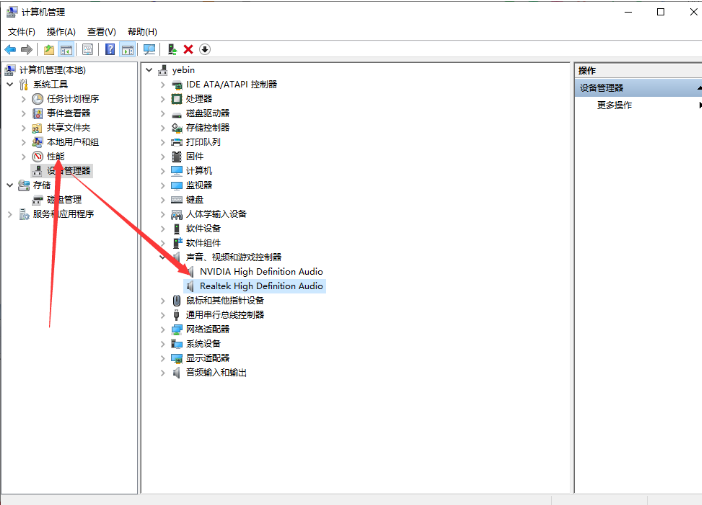Screen dimensions: 702x505
Task: Click the blue question mark help icon
Action: tap(110, 49)
